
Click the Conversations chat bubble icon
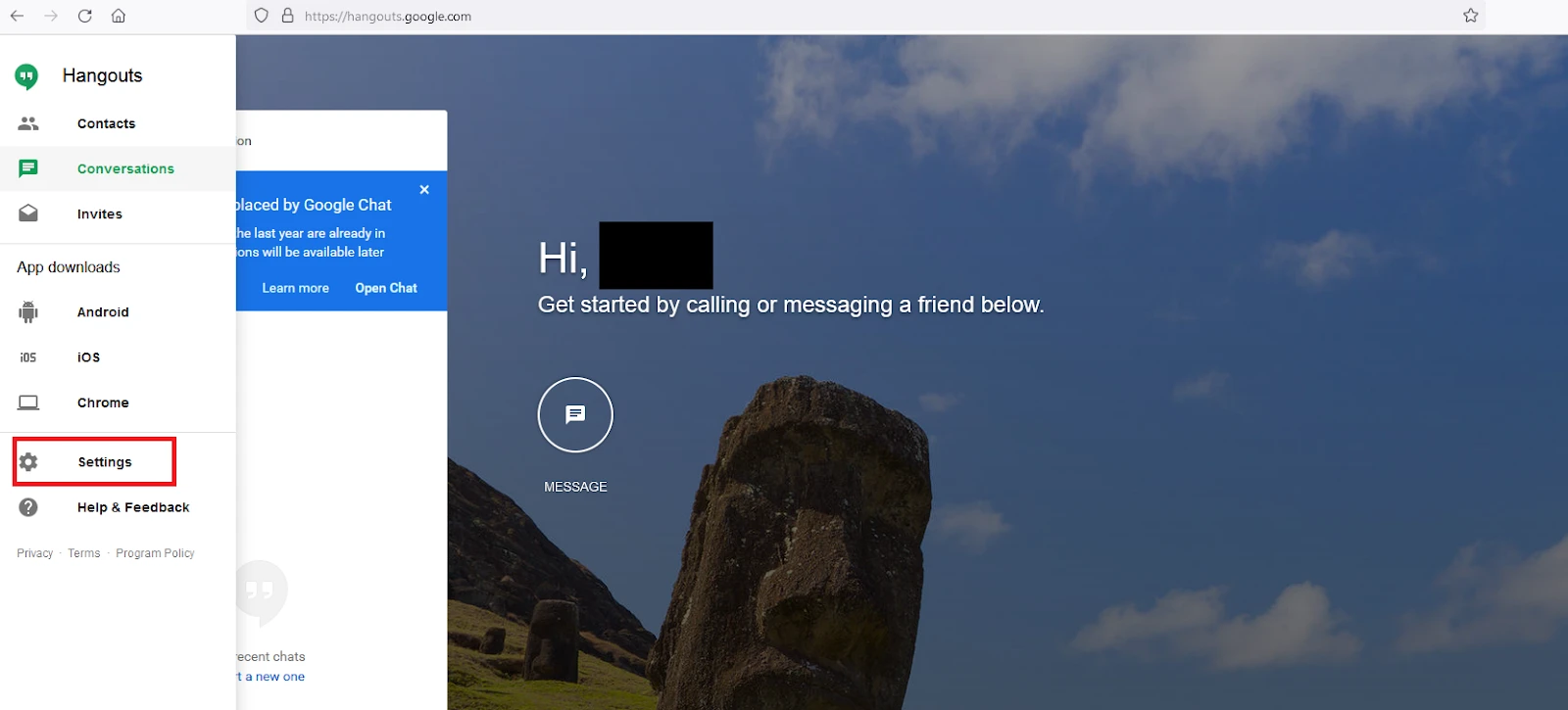click(28, 168)
